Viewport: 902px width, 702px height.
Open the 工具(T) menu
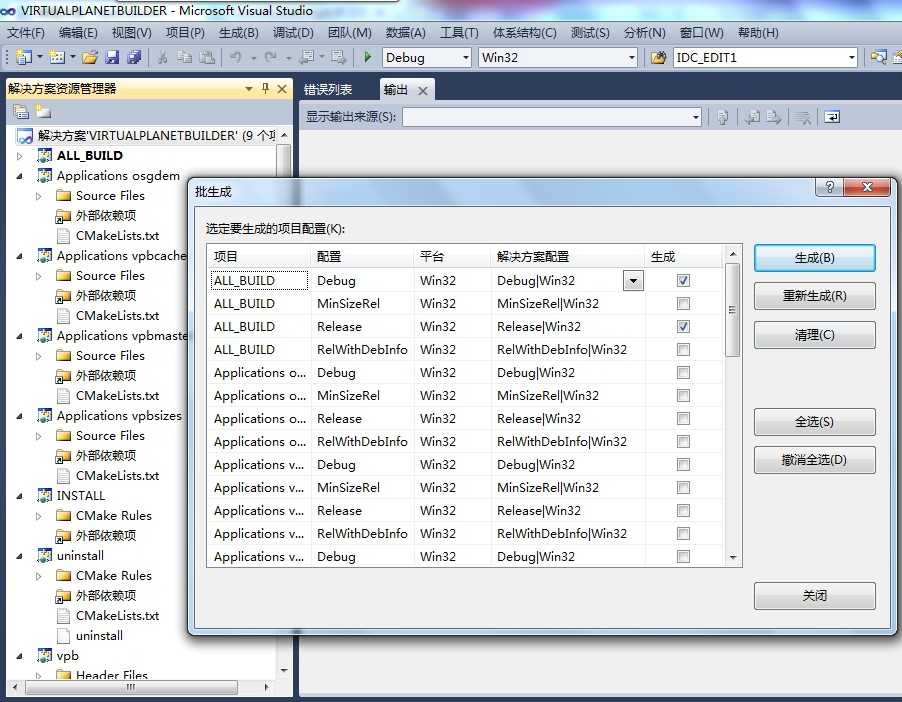coord(459,33)
